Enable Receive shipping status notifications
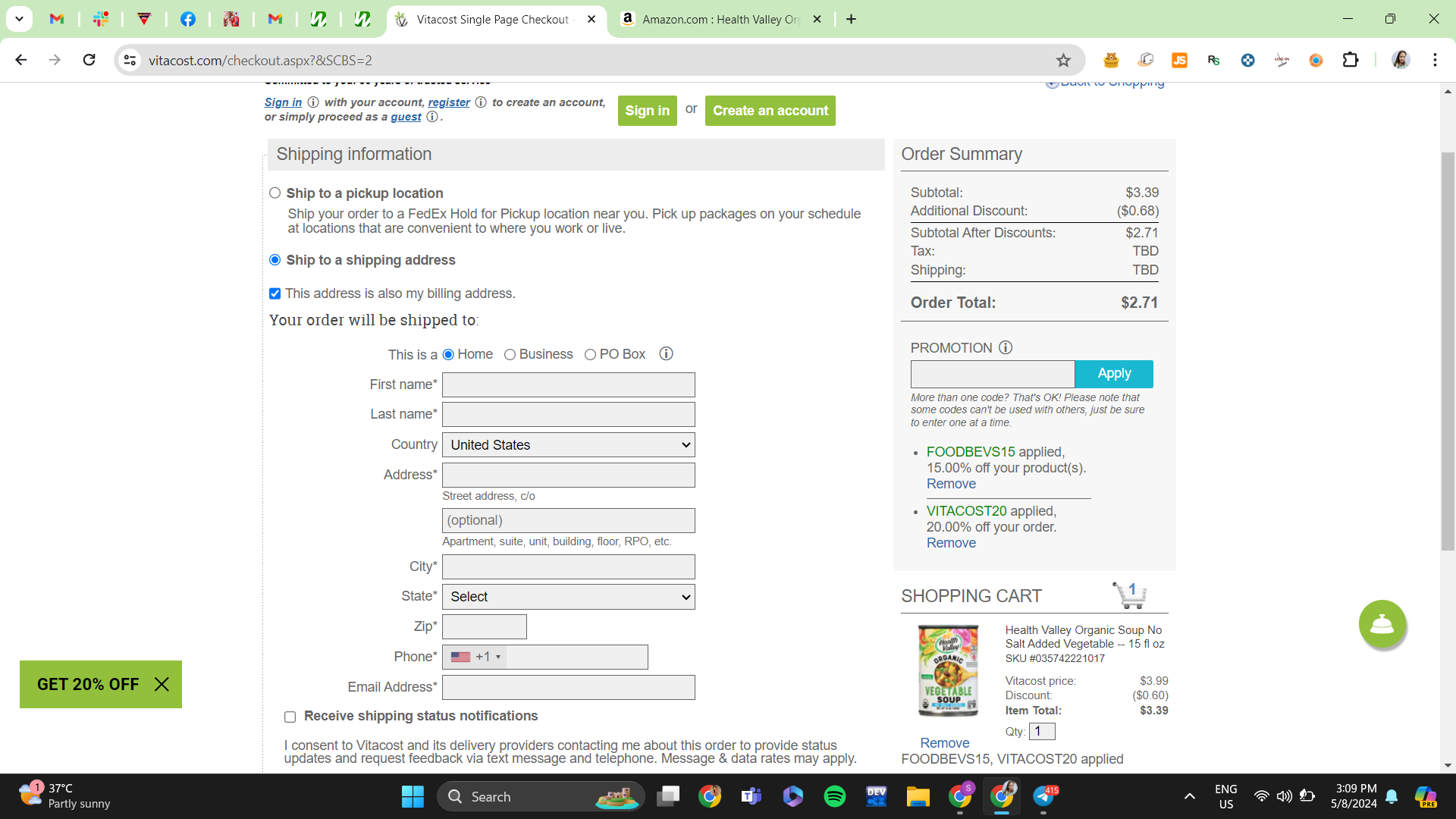This screenshot has width=1456, height=819. point(290,717)
